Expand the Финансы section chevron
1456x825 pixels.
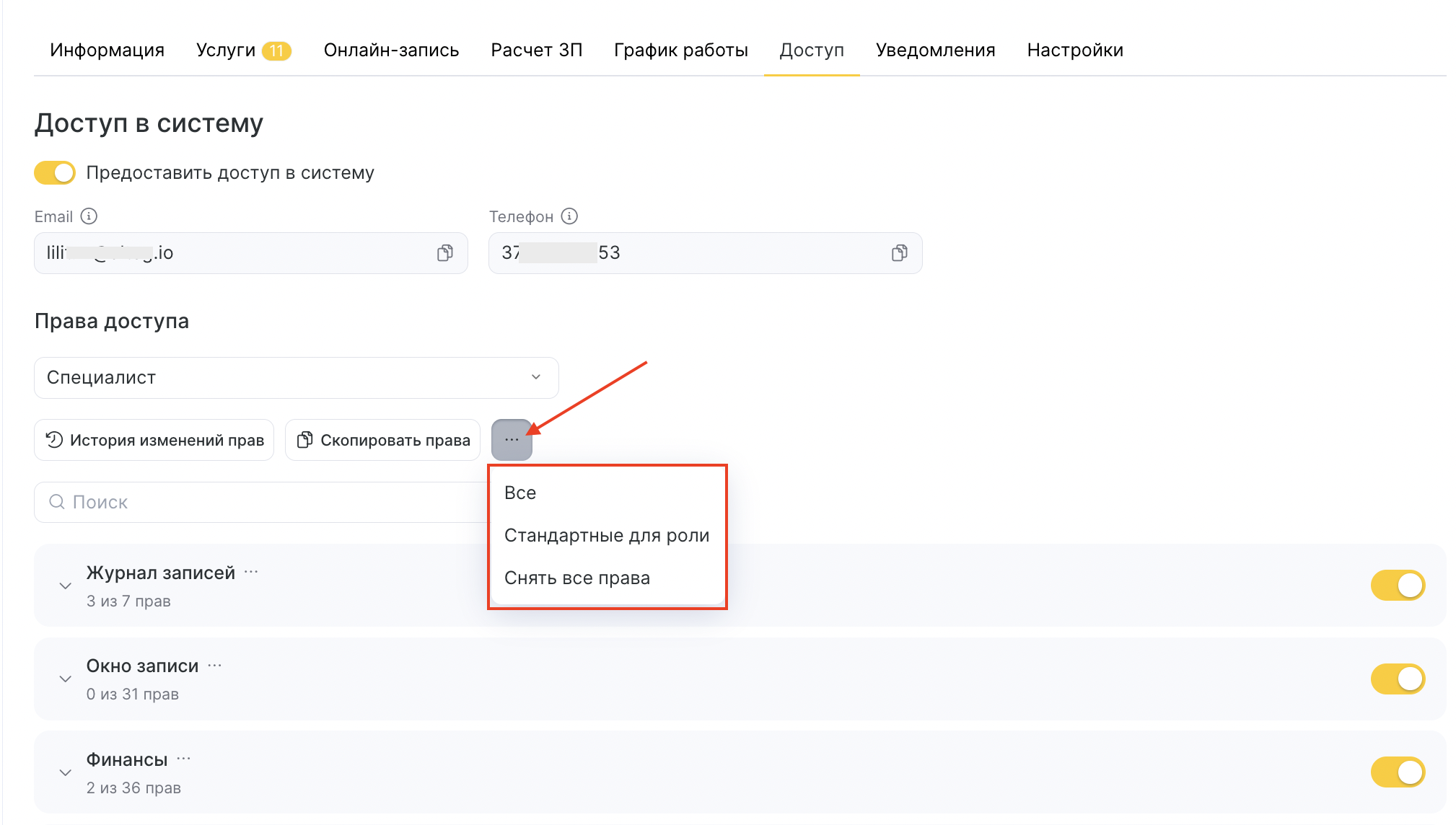pos(66,773)
